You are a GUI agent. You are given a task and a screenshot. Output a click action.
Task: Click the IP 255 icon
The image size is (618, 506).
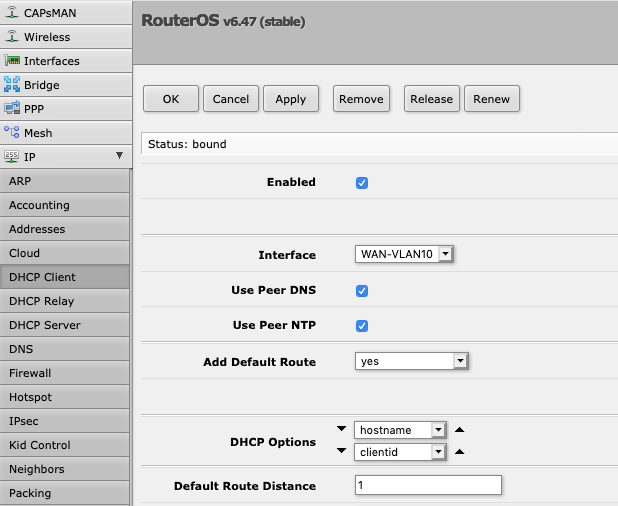[11, 157]
